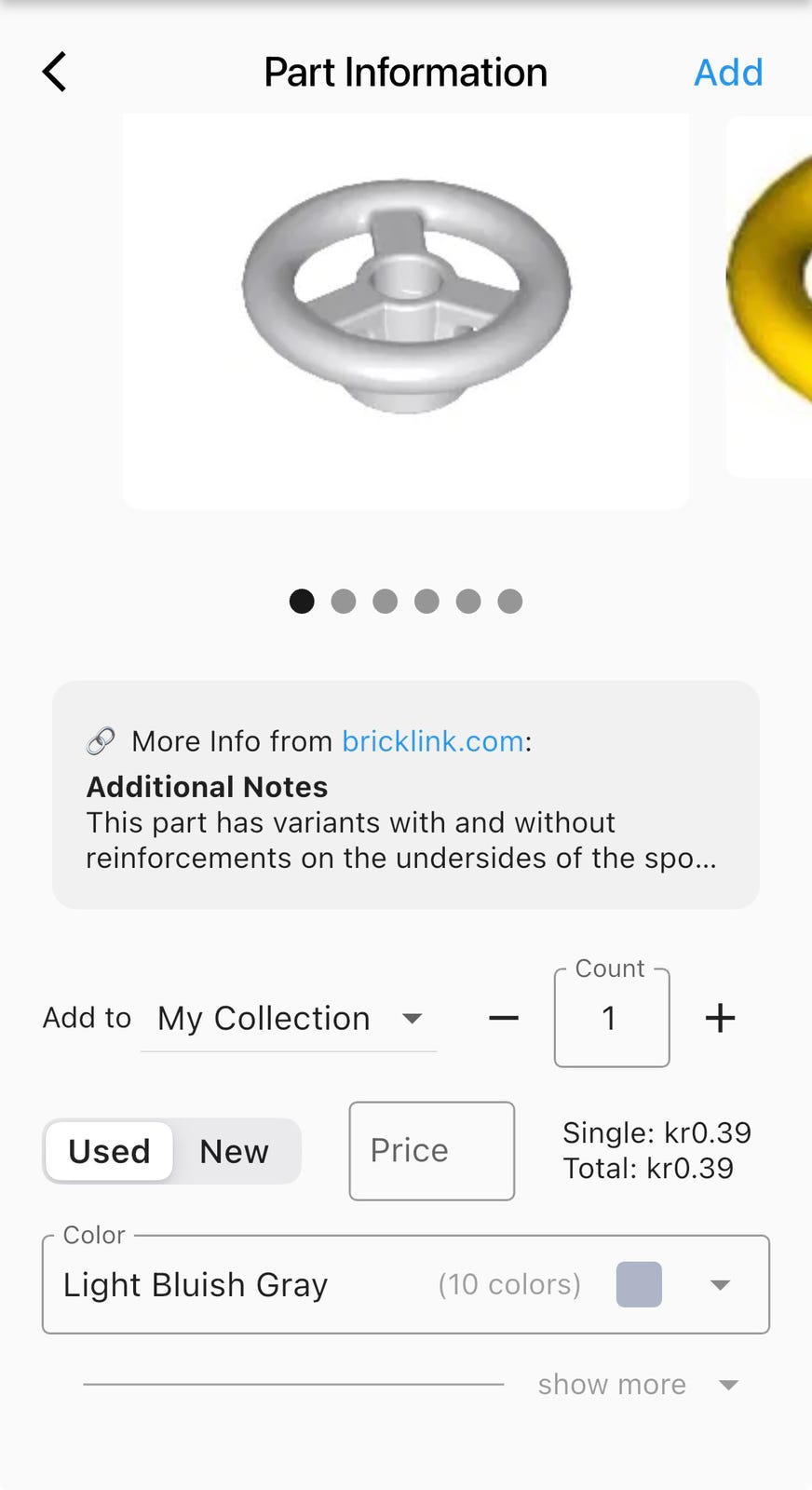Focus the Price input field
The height and width of the screenshot is (1490, 812).
pyautogui.click(x=431, y=1151)
